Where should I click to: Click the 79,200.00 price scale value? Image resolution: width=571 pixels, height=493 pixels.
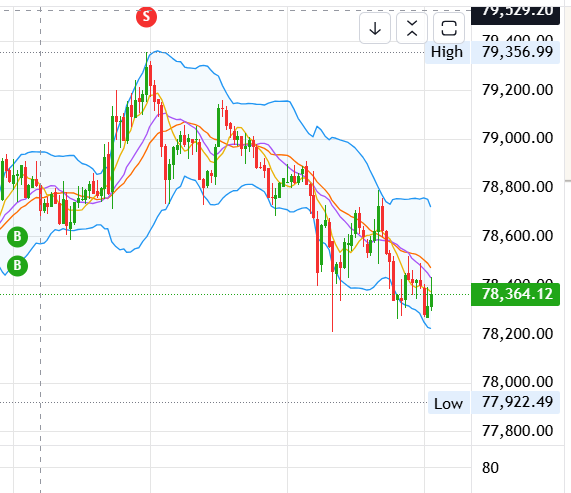pos(517,90)
